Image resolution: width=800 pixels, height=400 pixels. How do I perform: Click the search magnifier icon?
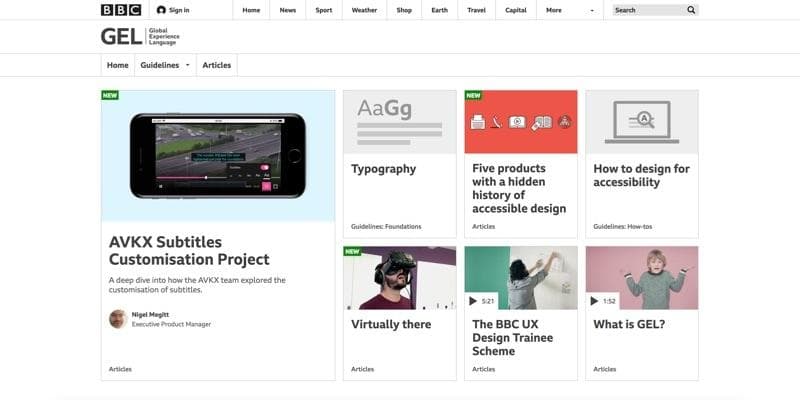tap(691, 10)
